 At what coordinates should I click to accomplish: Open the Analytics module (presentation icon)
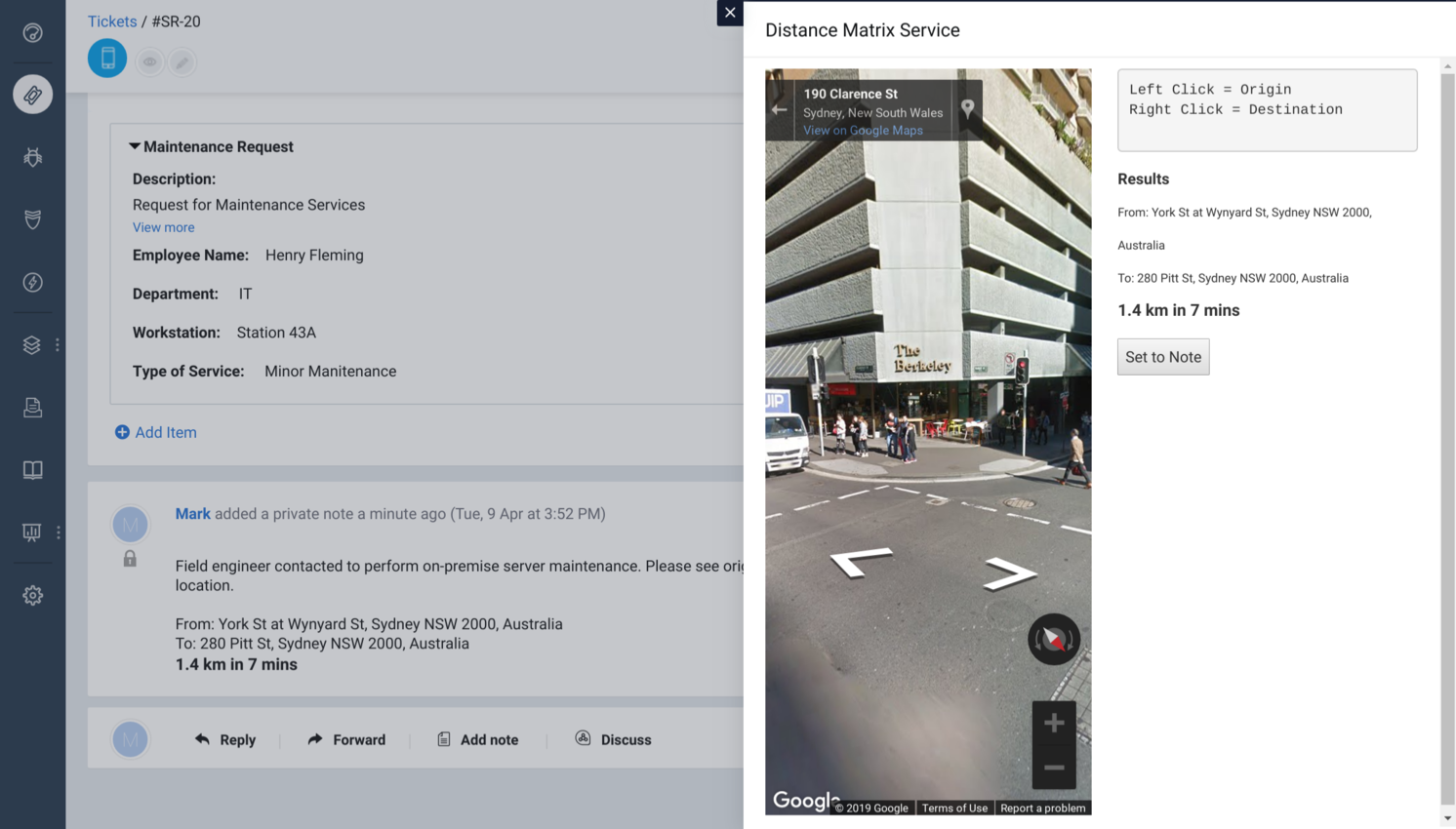(x=30, y=532)
